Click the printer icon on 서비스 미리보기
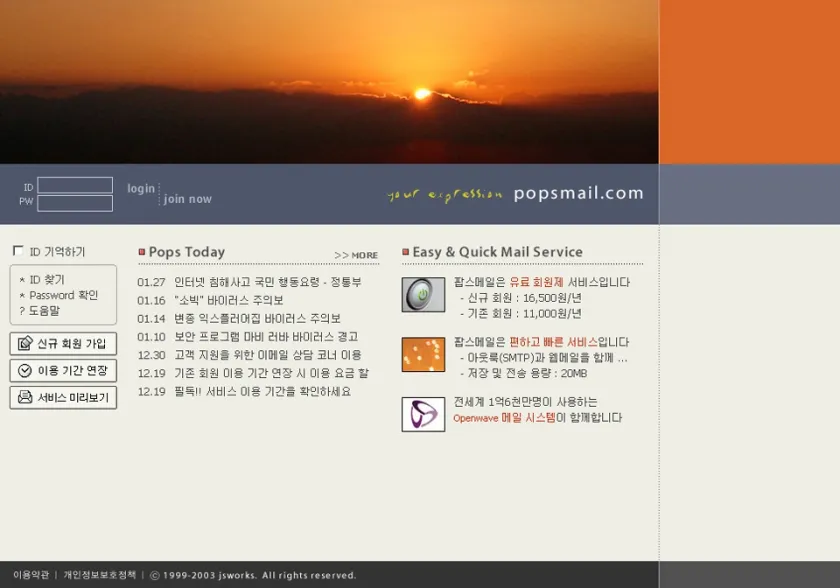This screenshot has height=588, width=840. 25,397
